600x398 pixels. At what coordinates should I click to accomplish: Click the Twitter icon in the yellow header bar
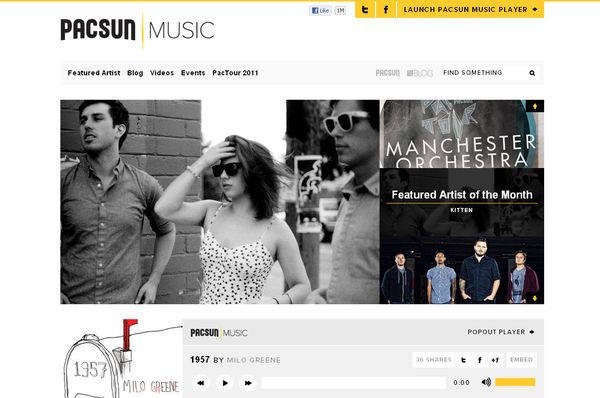click(365, 10)
